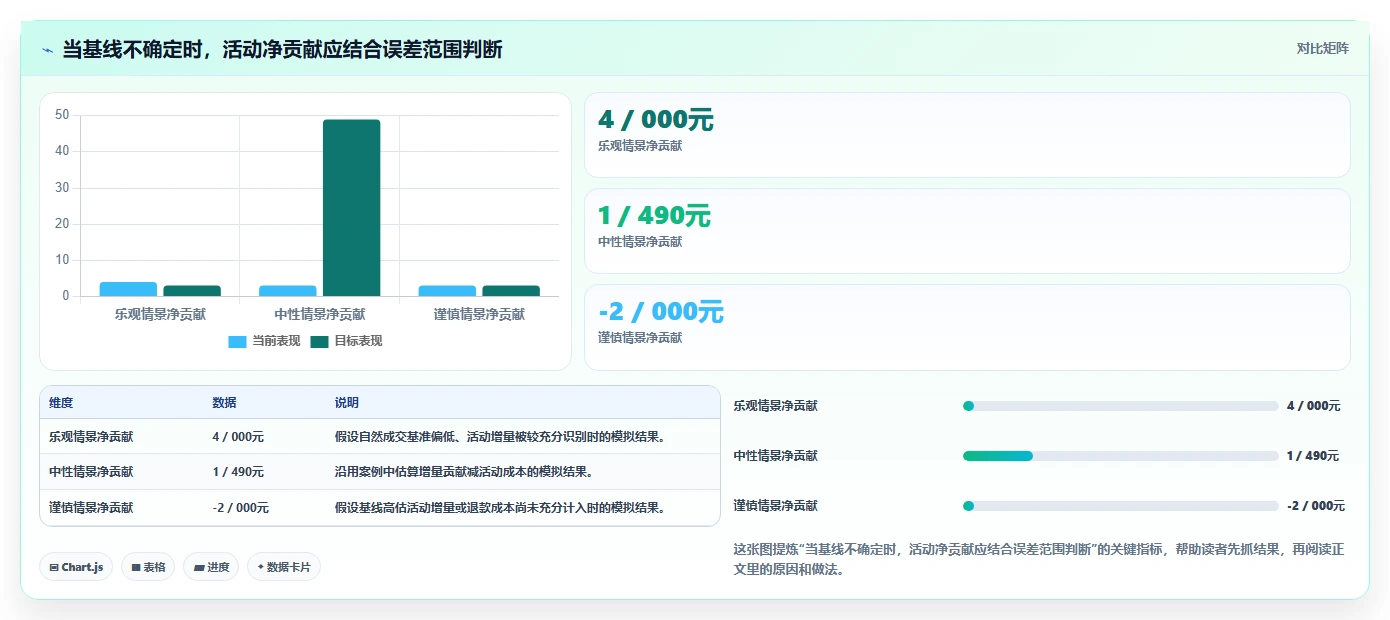Image resolution: width=1390 pixels, height=620 pixels.
Task: Select the 乐观情景净贡献 table row cell
Action: pyautogui.click(x=91, y=437)
